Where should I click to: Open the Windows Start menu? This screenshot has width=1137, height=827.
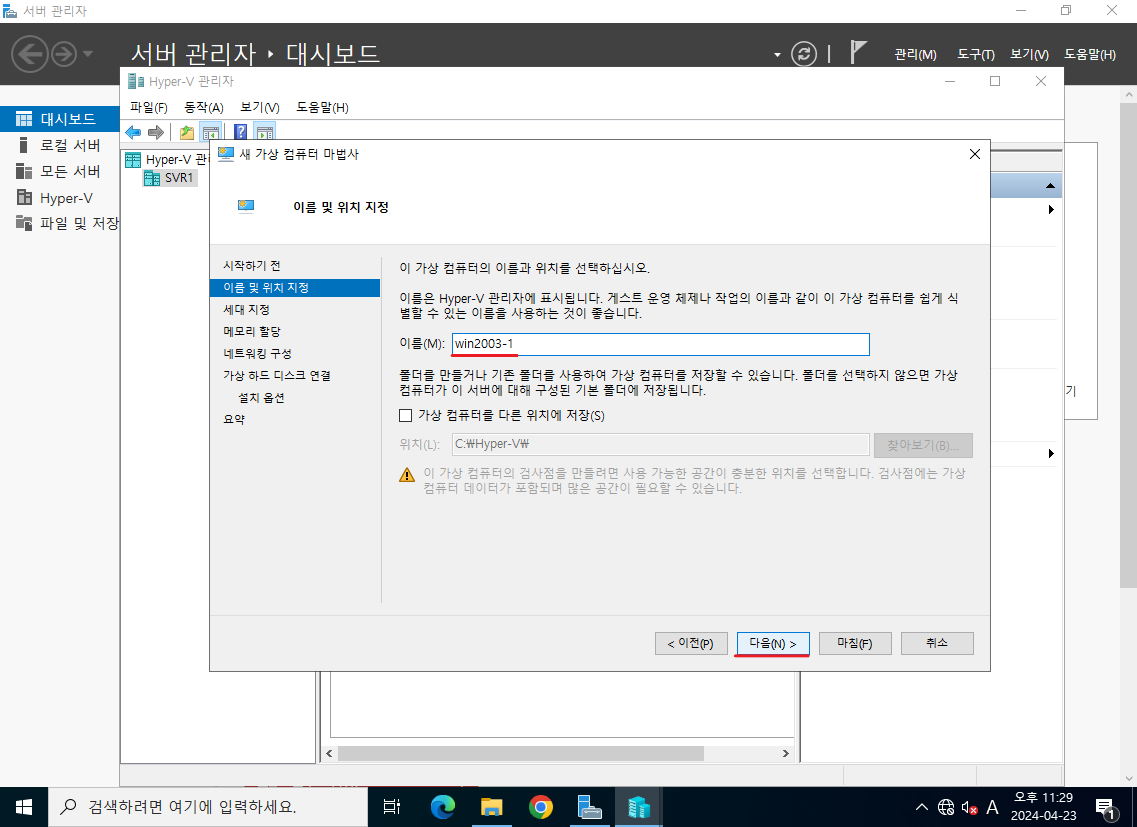pos(24,807)
